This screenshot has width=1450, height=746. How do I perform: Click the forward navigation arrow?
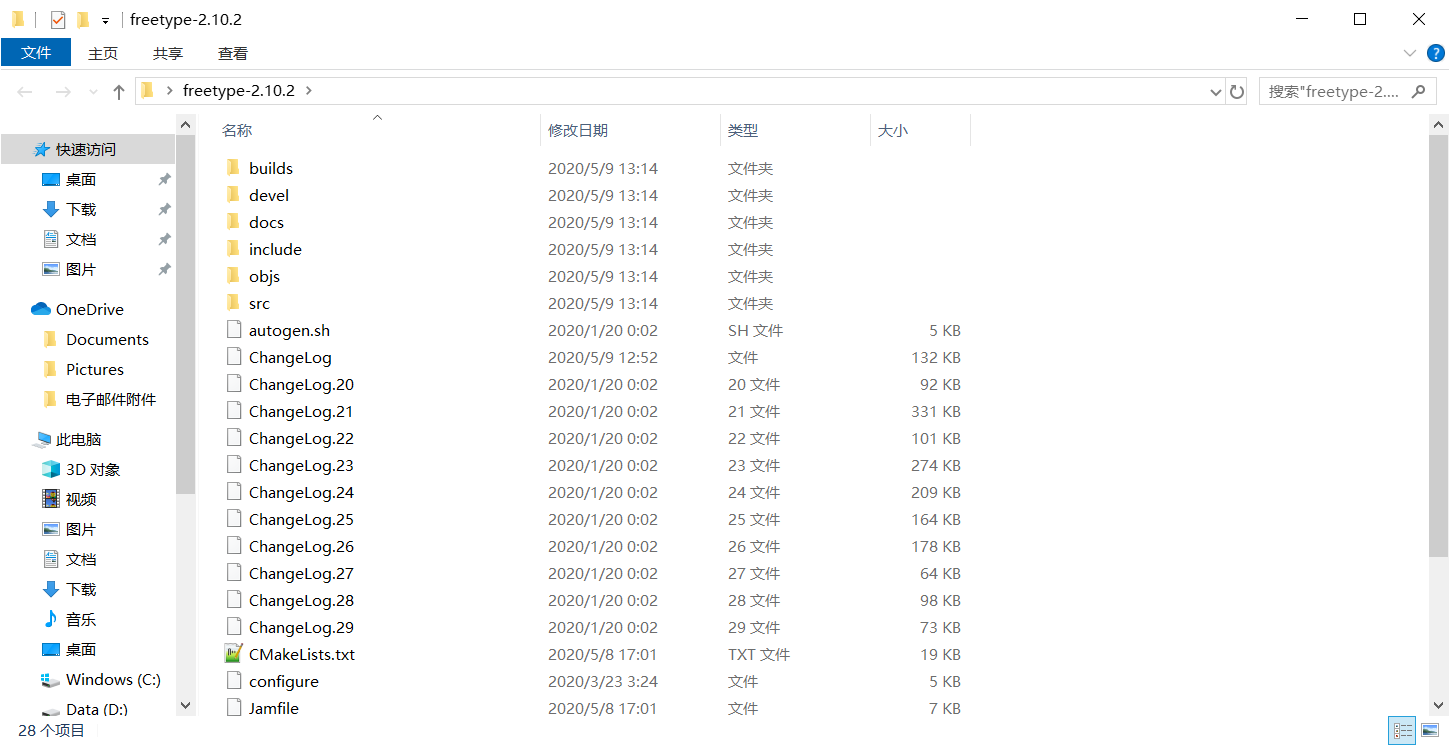(62, 91)
